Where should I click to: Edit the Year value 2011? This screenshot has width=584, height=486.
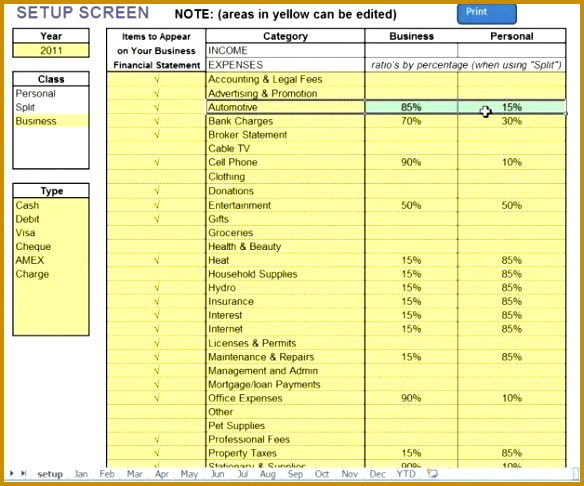click(x=51, y=50)
